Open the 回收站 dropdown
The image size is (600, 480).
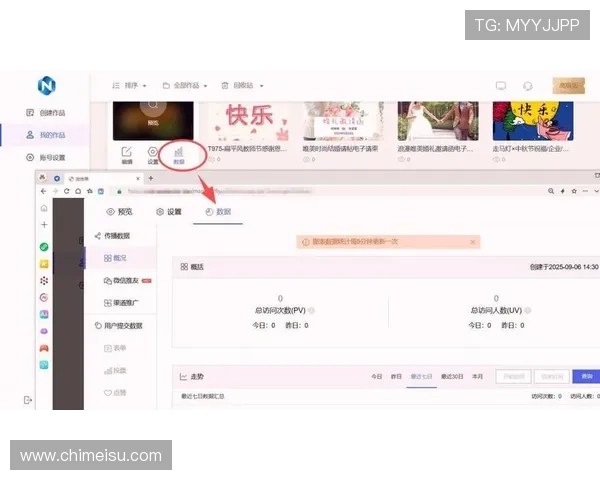coord(242,86)
